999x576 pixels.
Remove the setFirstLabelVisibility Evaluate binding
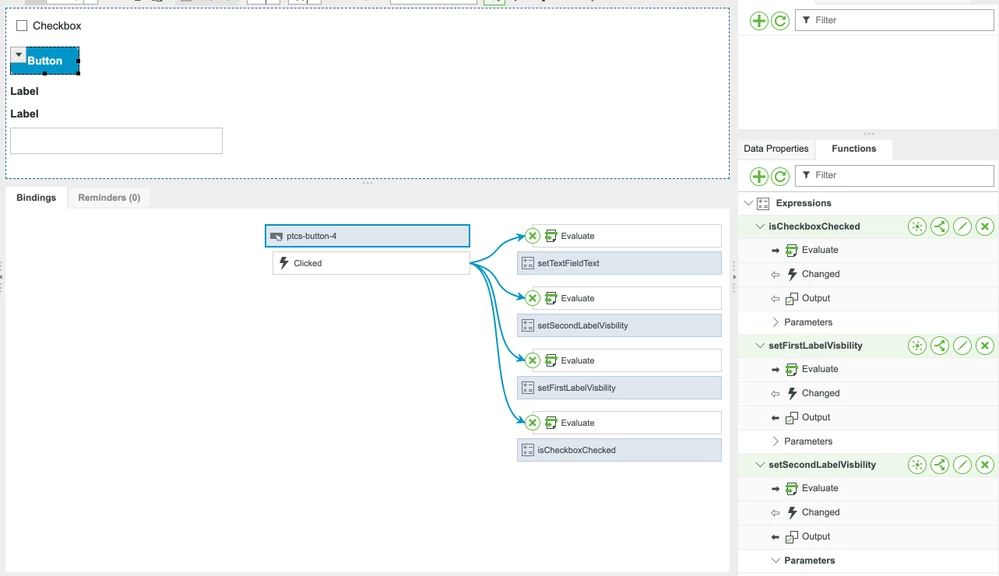[x=533, y=361]
